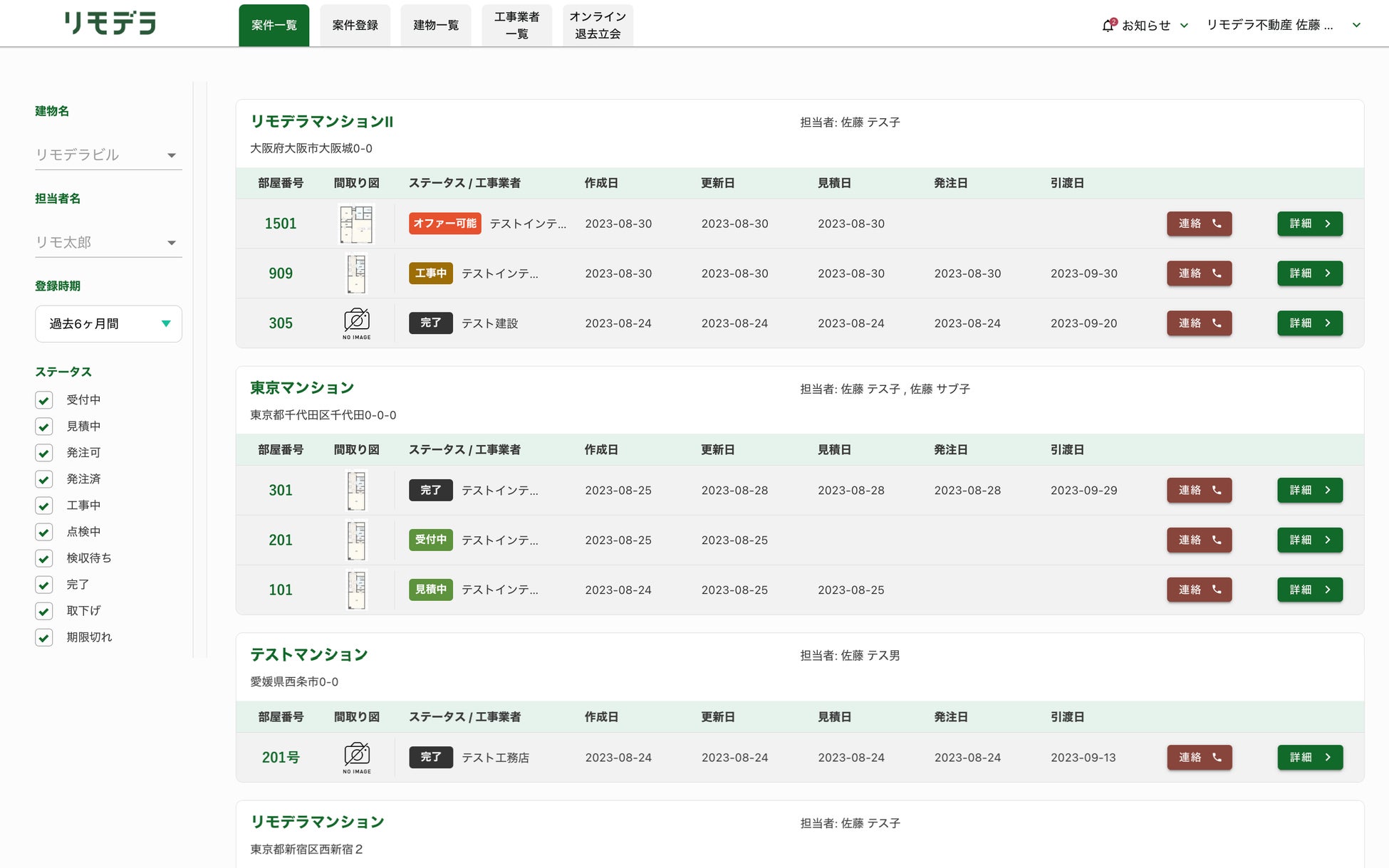Open the 工事業者一覧 tab
Image resolution: width=1389 pixels, height=868 pixels.
pyautogui.click(x=516, y=26)
